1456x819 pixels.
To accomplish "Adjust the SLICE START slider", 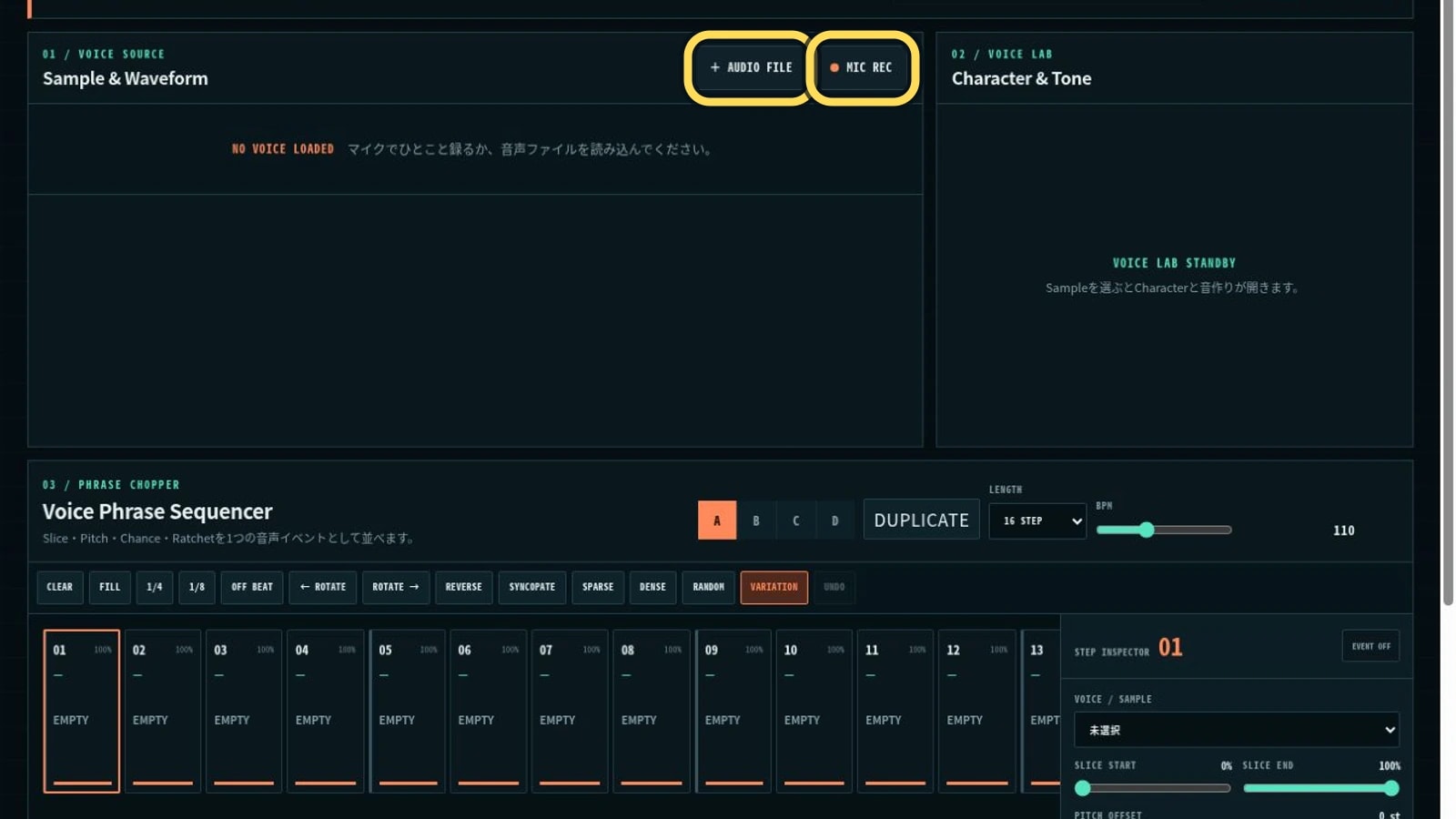I will [1153, 788].
